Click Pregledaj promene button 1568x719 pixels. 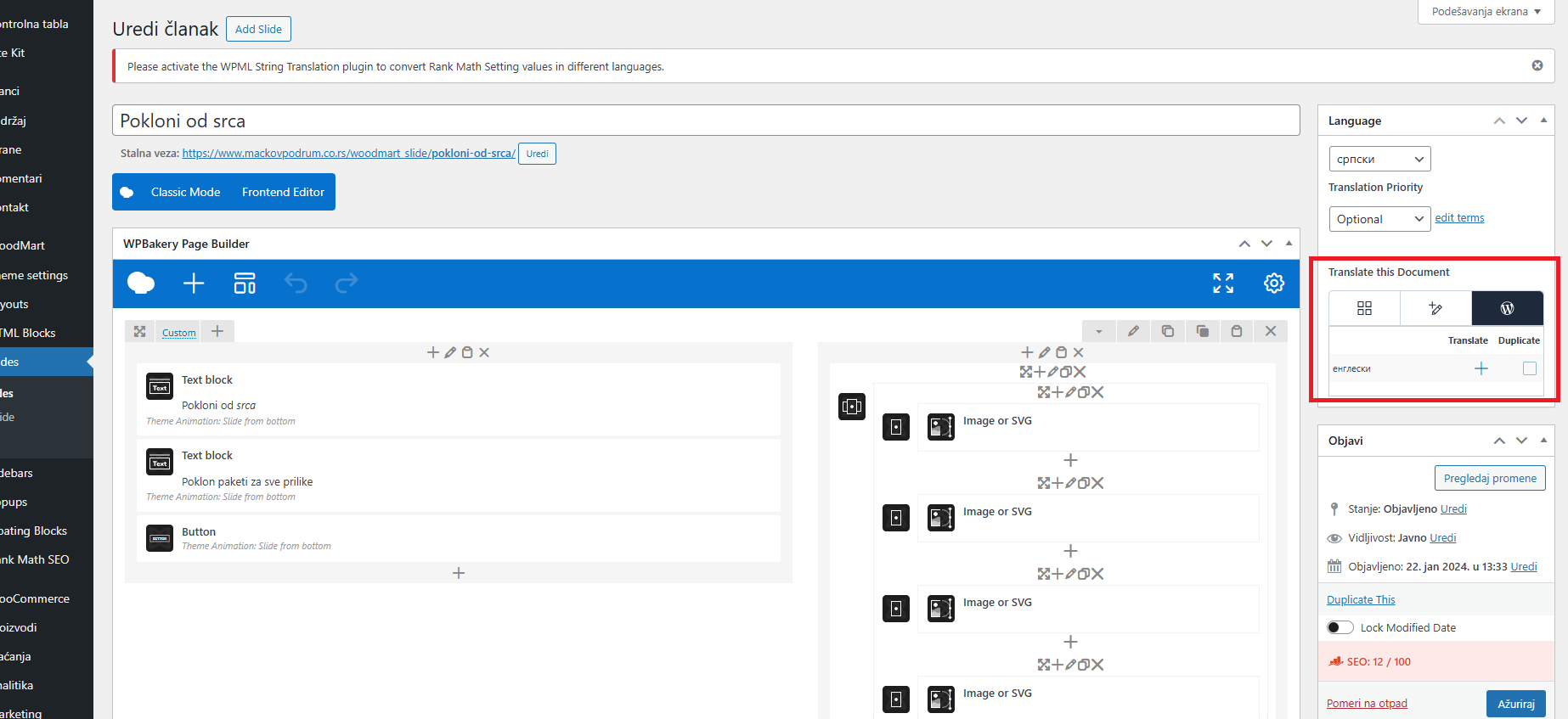click(1490, 478)
